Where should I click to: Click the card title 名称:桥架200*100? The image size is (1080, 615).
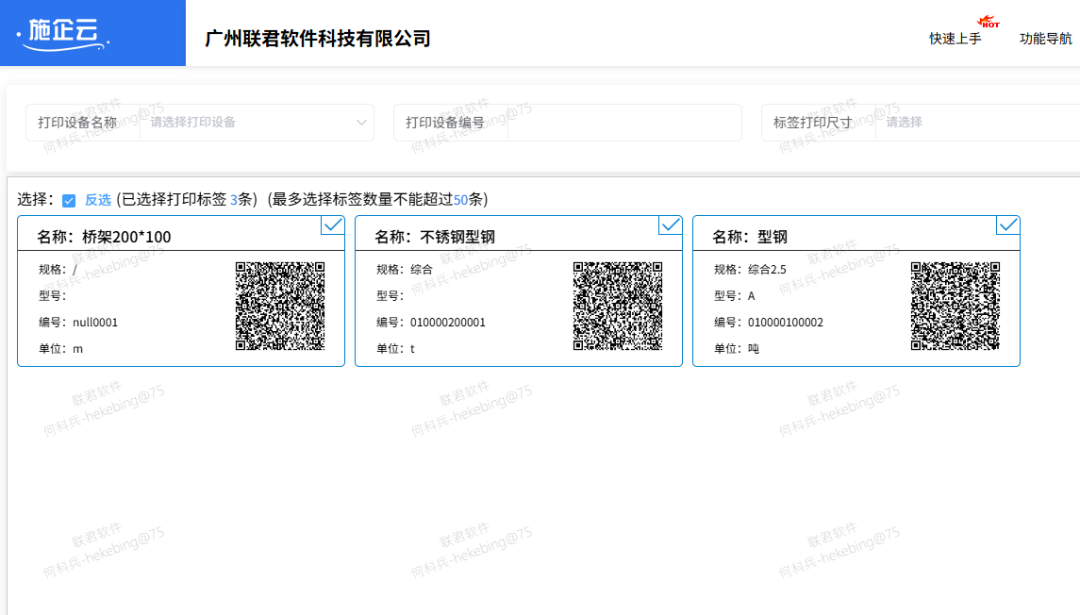(104, 237)
